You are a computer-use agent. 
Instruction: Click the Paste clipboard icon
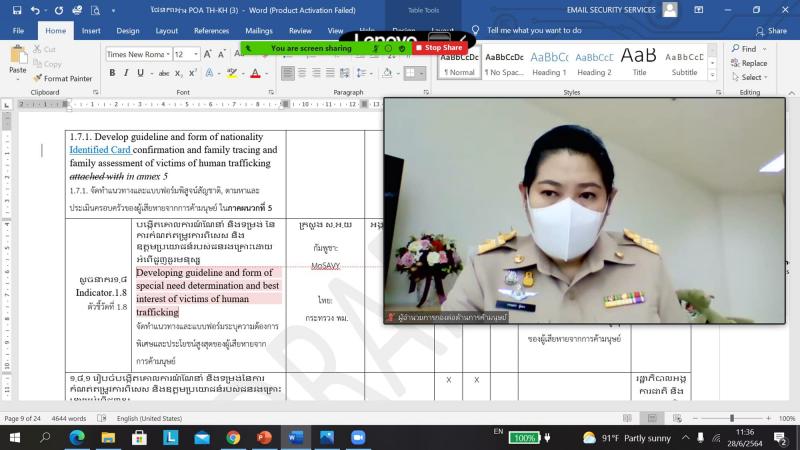click(18, 55)
